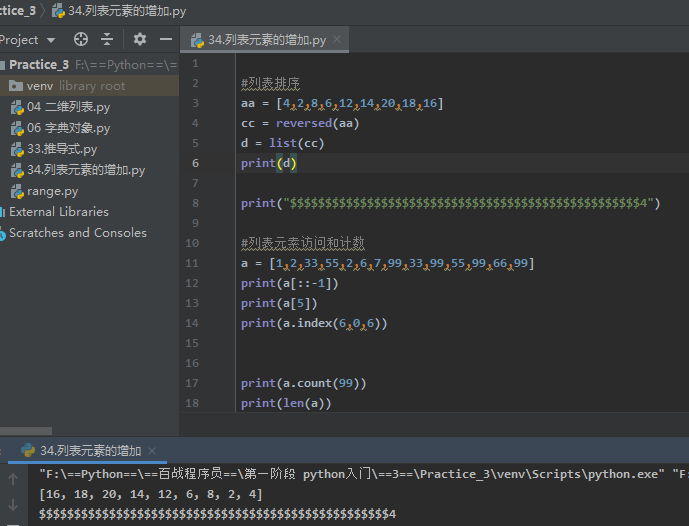This screenshot has height=526, width=689.
Task: Click code line print(a.index(6,0,6))
Action: tap(314, 323)
